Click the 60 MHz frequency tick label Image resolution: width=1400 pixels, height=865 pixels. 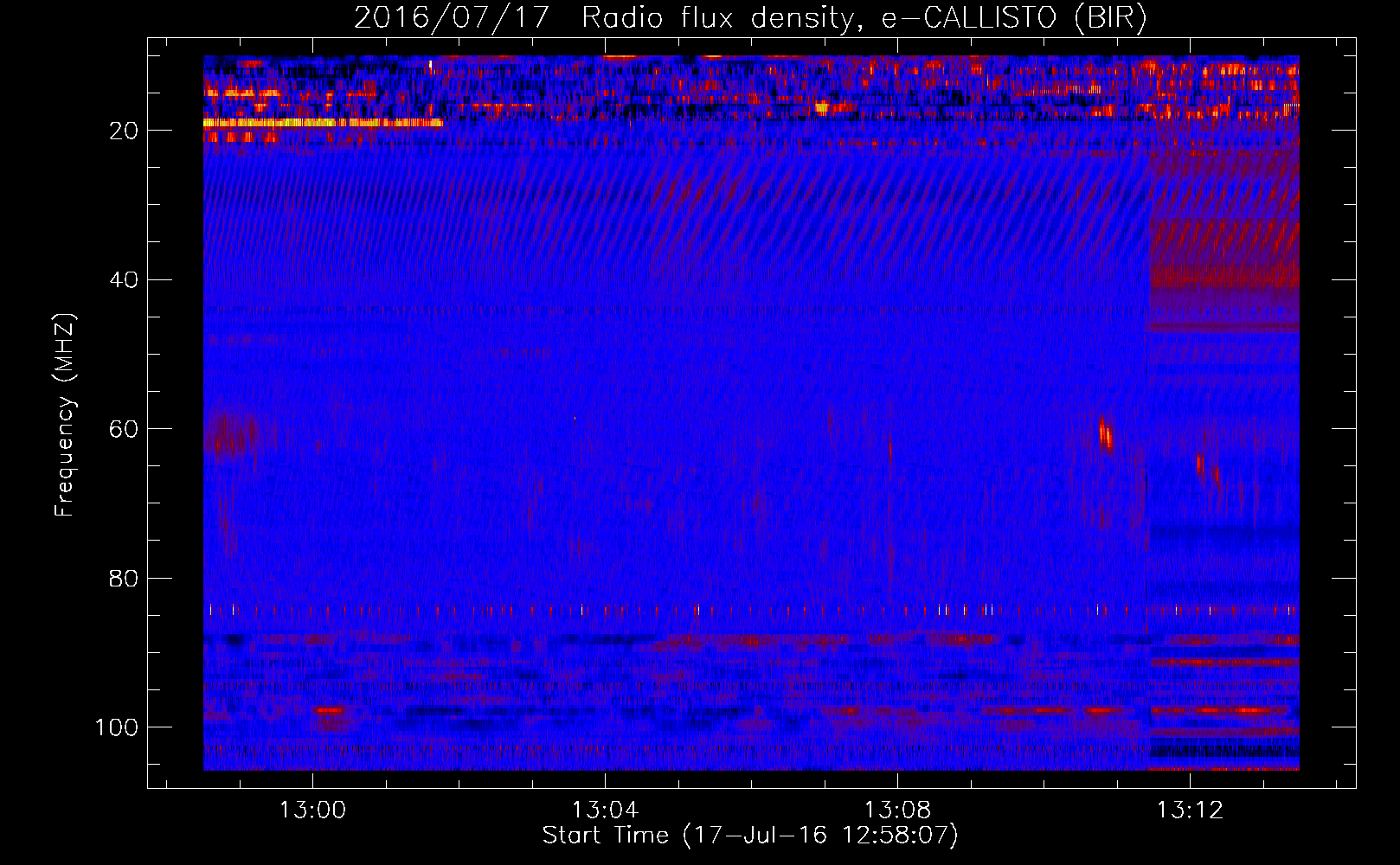coord(124,429)
